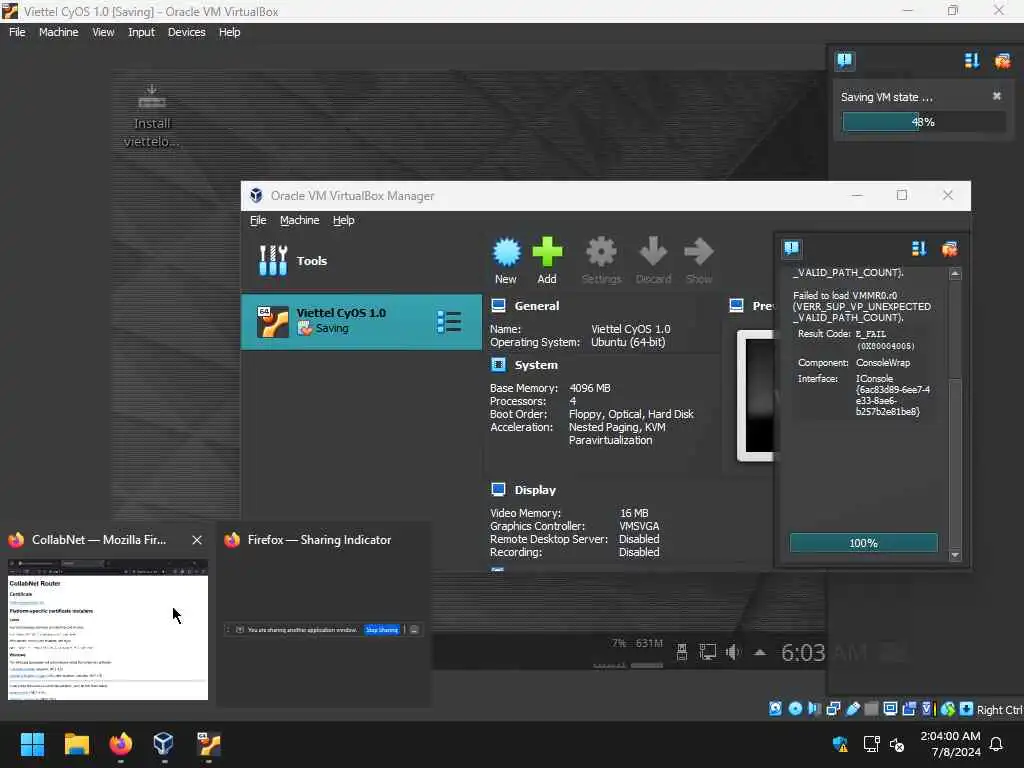1024x768 pixels.
Task: Click the display status bar icon
Action: (x=890, y=709)
